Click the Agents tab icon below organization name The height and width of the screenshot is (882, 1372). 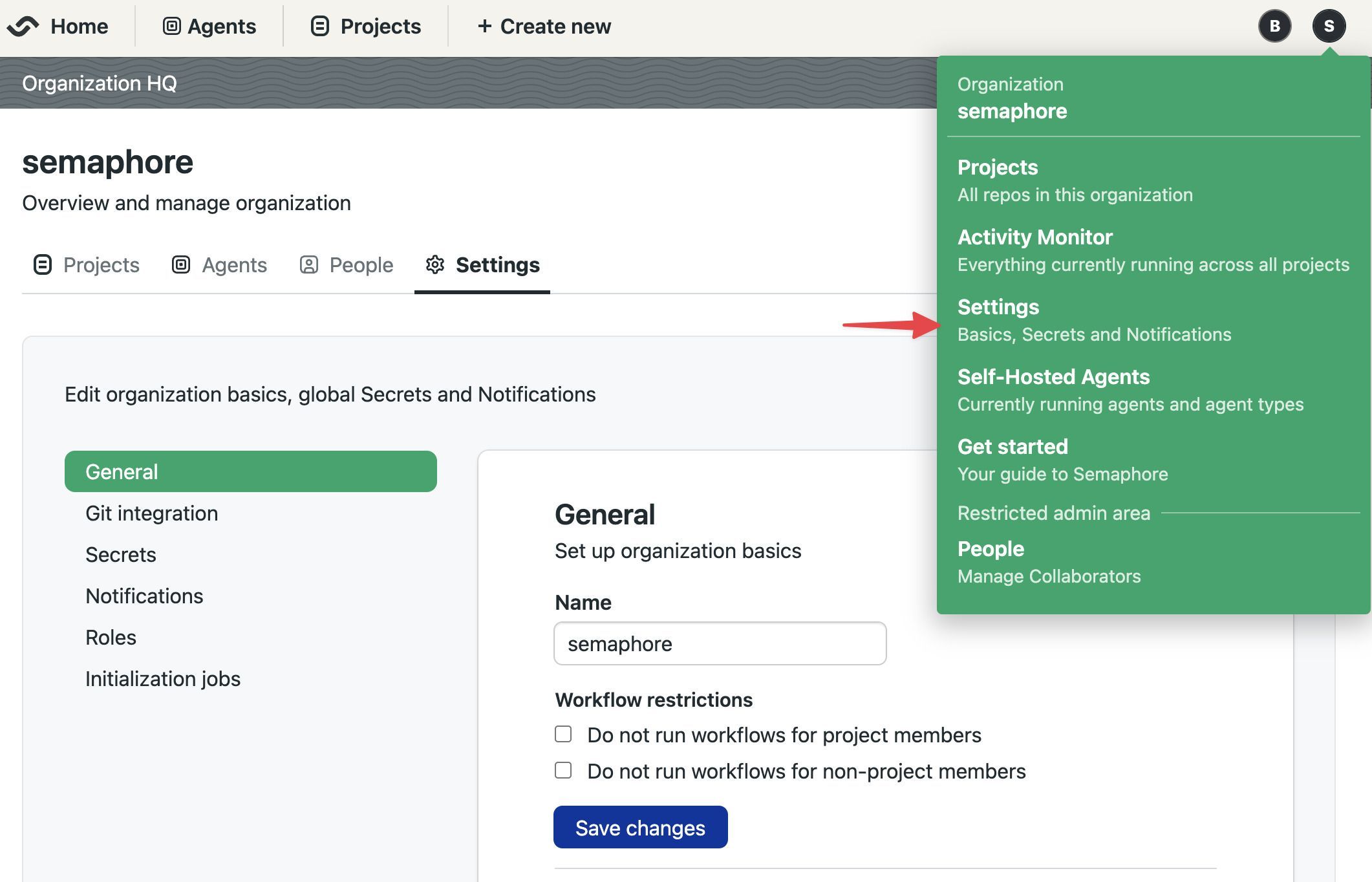(x=181, y=264)
